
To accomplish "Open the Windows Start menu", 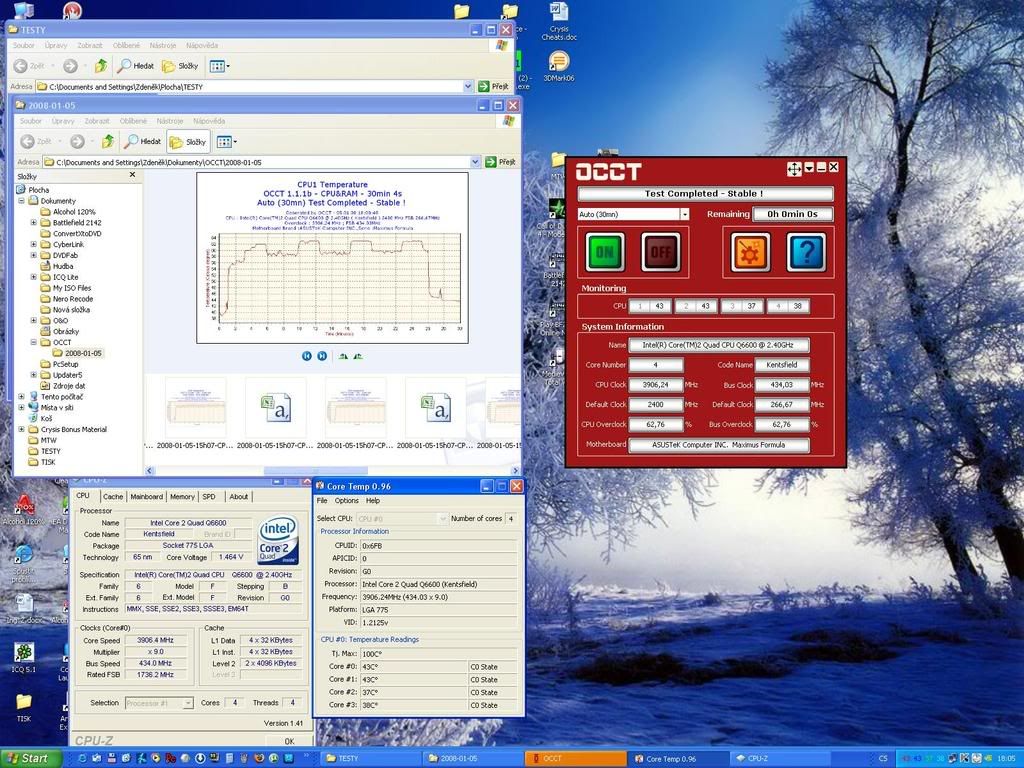I will pos(31,758).
